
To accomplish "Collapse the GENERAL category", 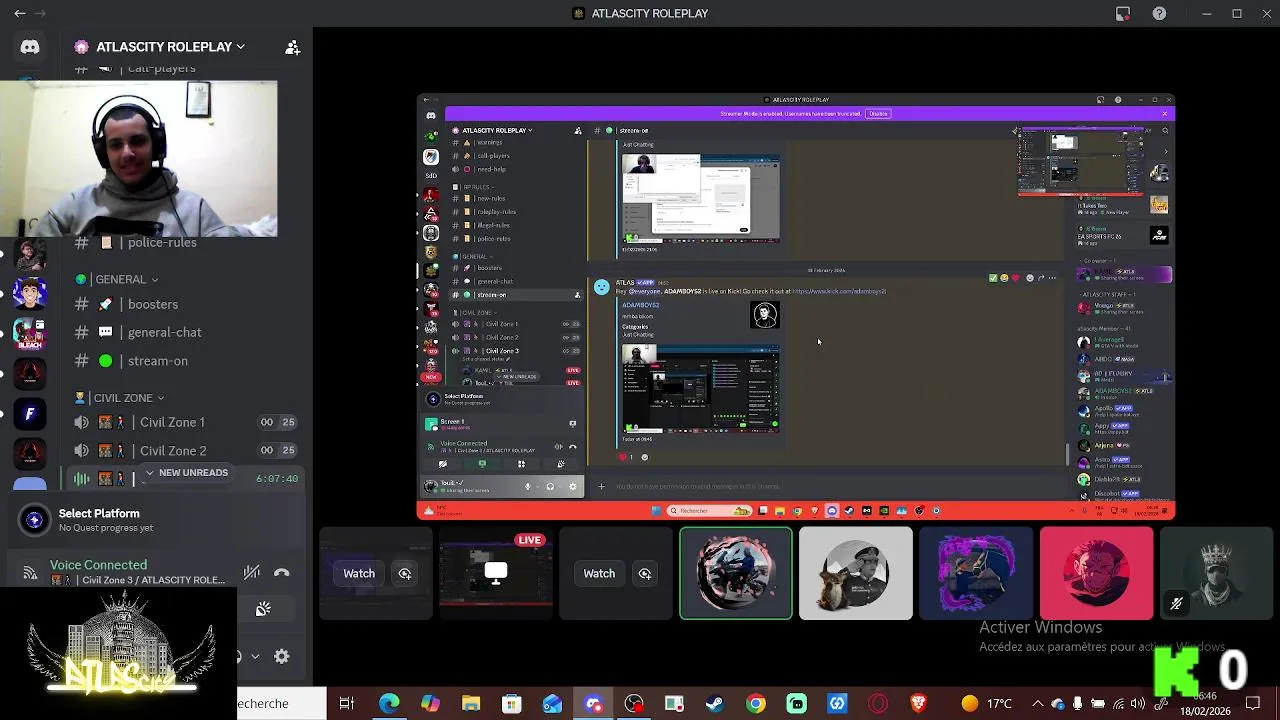I will click(x=120, y=279).
